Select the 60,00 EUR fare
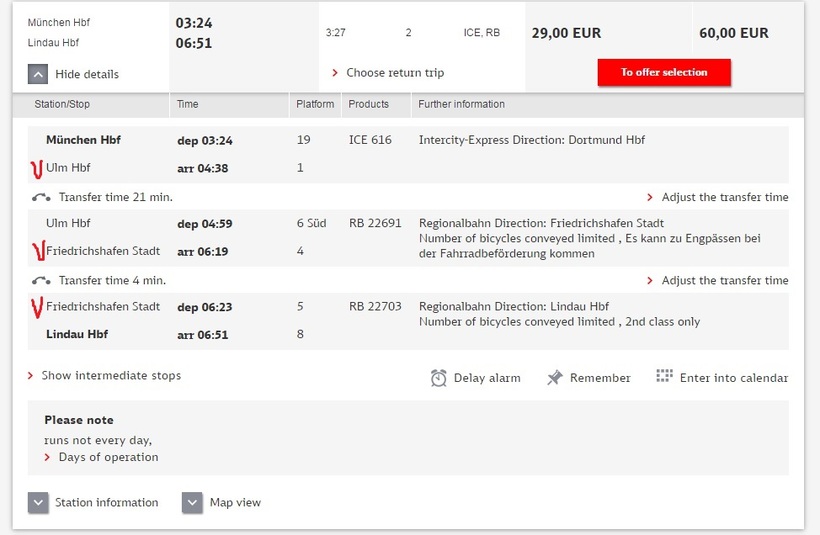820x535 pixels. pos(734,33)
